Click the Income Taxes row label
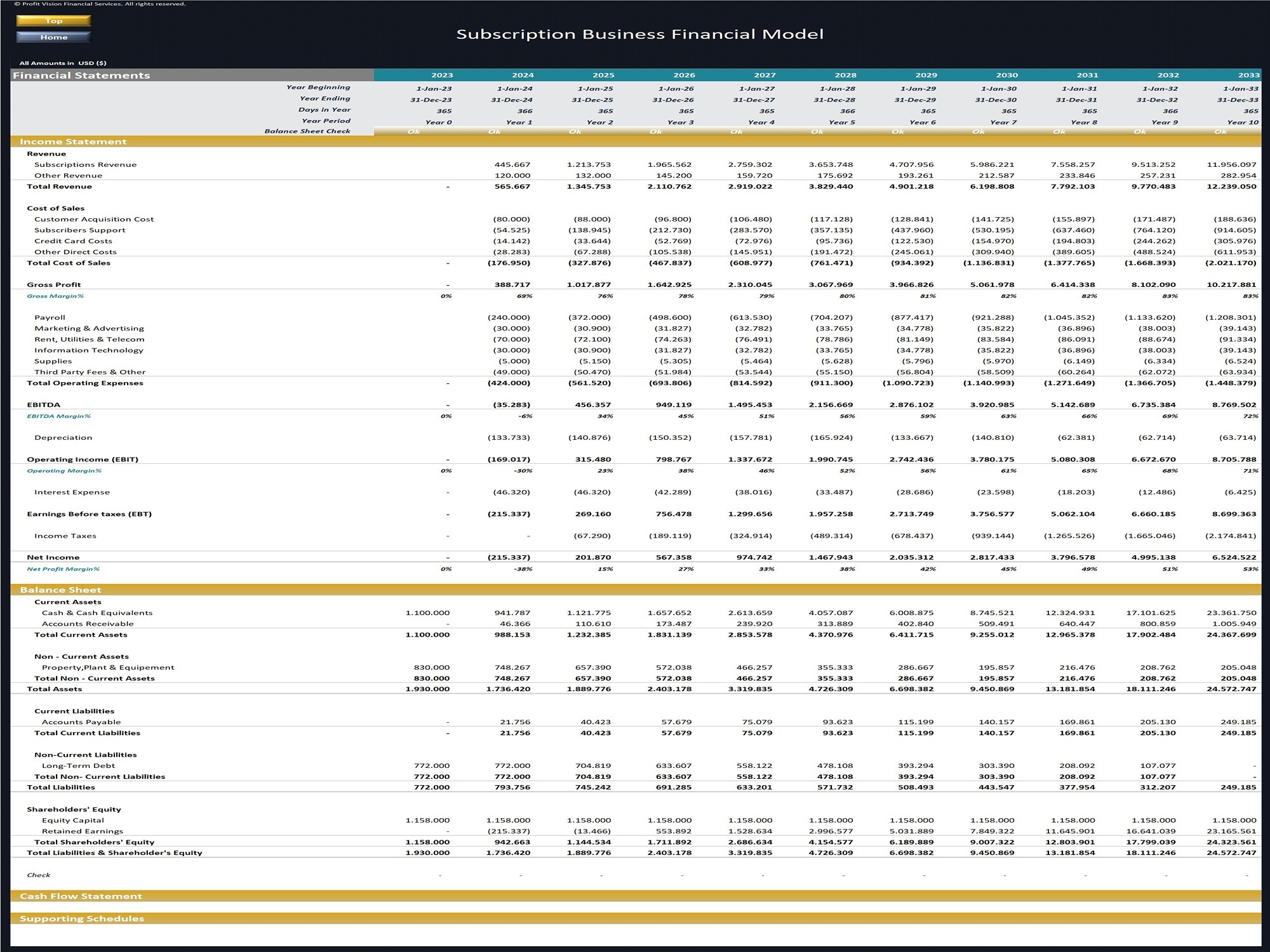Viewport: 1270px width, 952px height. tap(65, 536)
